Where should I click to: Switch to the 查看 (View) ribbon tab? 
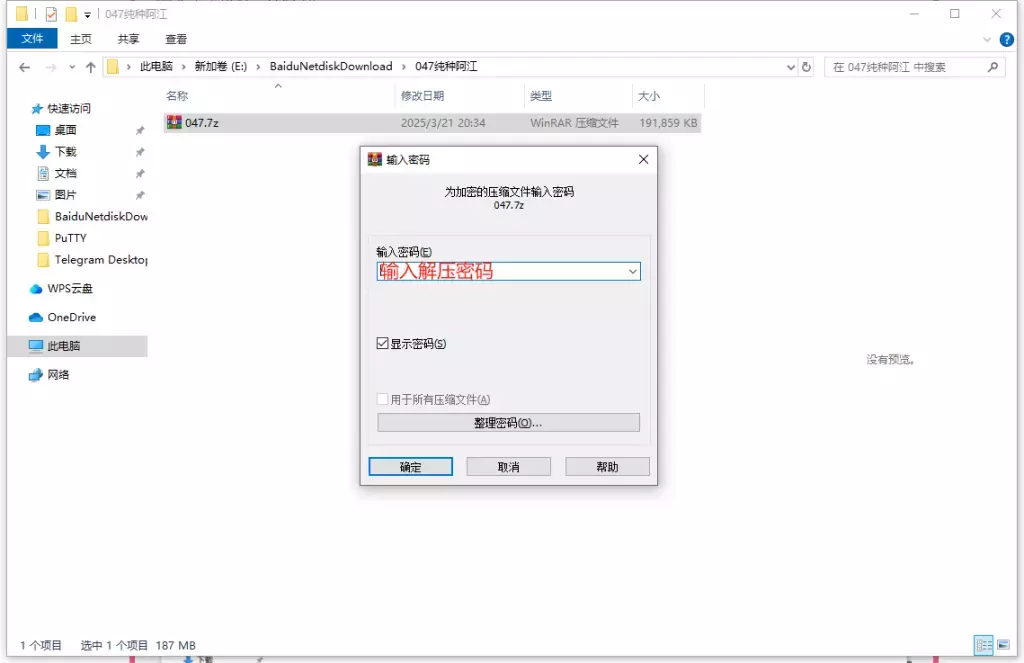174,39
